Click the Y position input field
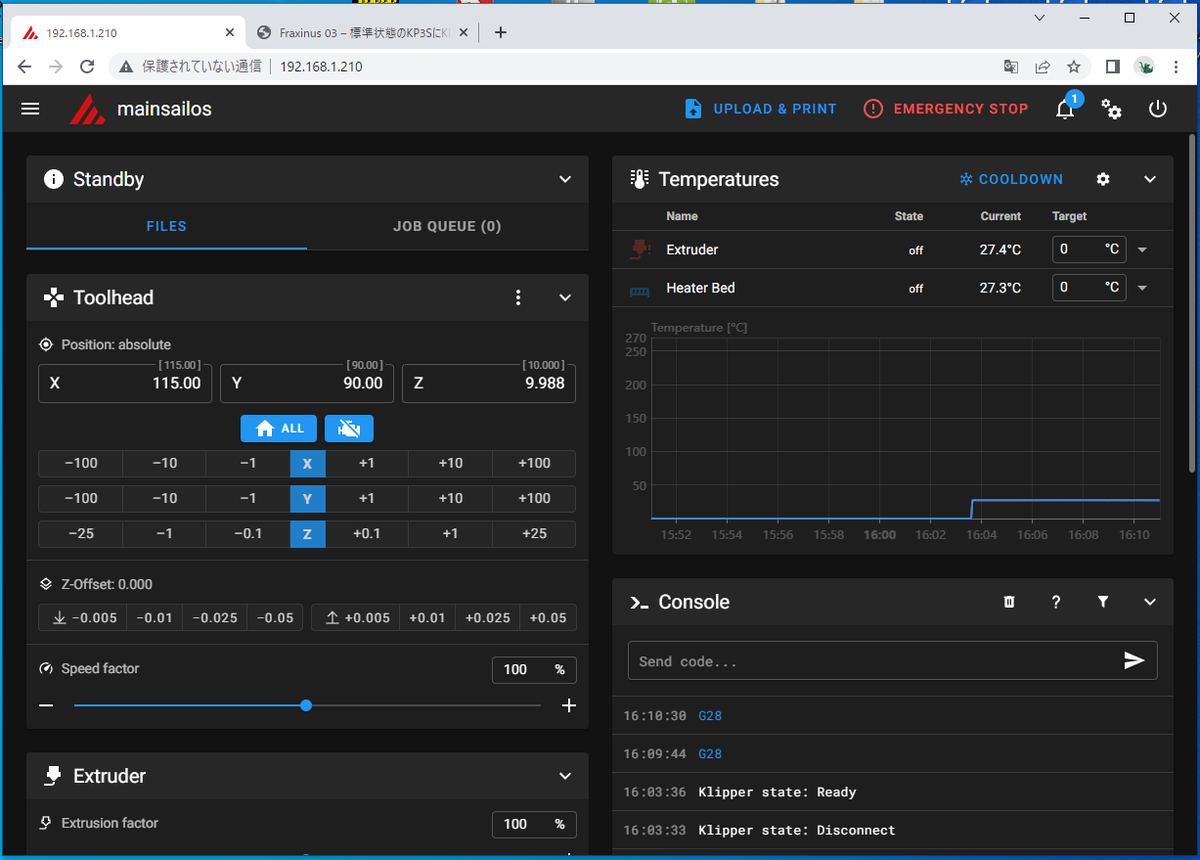This screenshot has height=860, width=1200. [x=307, y=383]
